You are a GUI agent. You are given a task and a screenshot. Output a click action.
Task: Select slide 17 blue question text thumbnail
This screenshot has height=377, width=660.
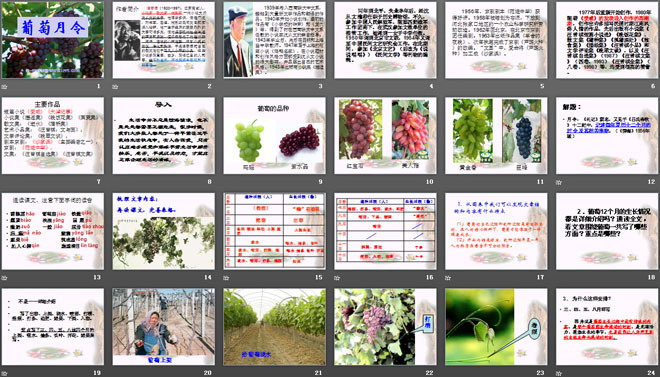click(x=496, y=231)
